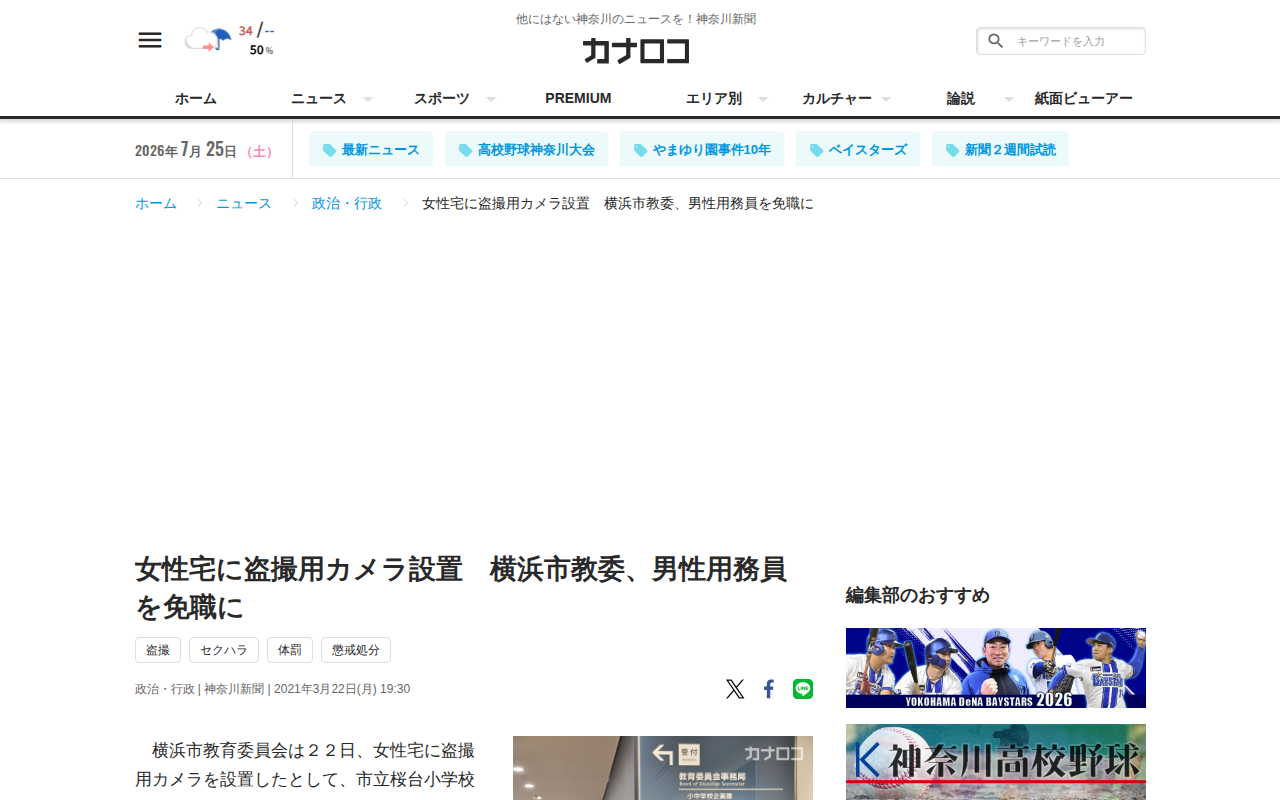Expand the カルチャー menu arrow
Image resolution: width=1280 pixels, height=800 pixels.
pos(886,99)
